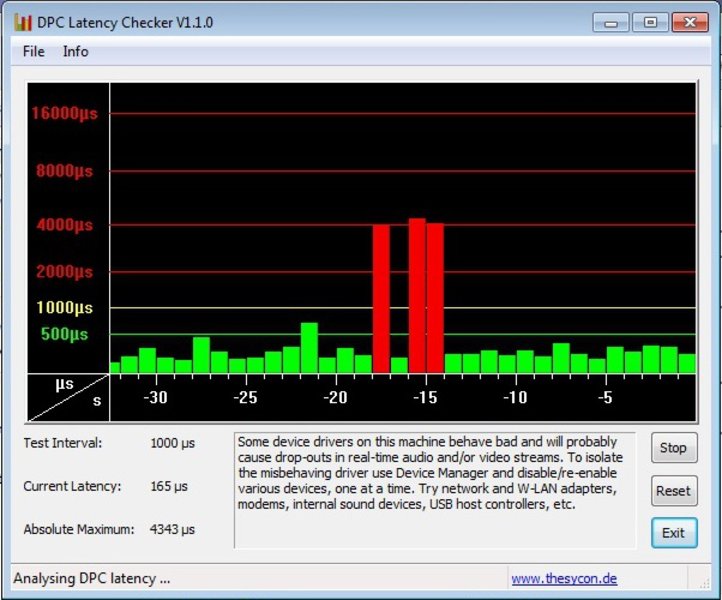This screenshot has height=600, width=722.
Task: Click the 1000 µs test interval value
Action: point(173,443)
